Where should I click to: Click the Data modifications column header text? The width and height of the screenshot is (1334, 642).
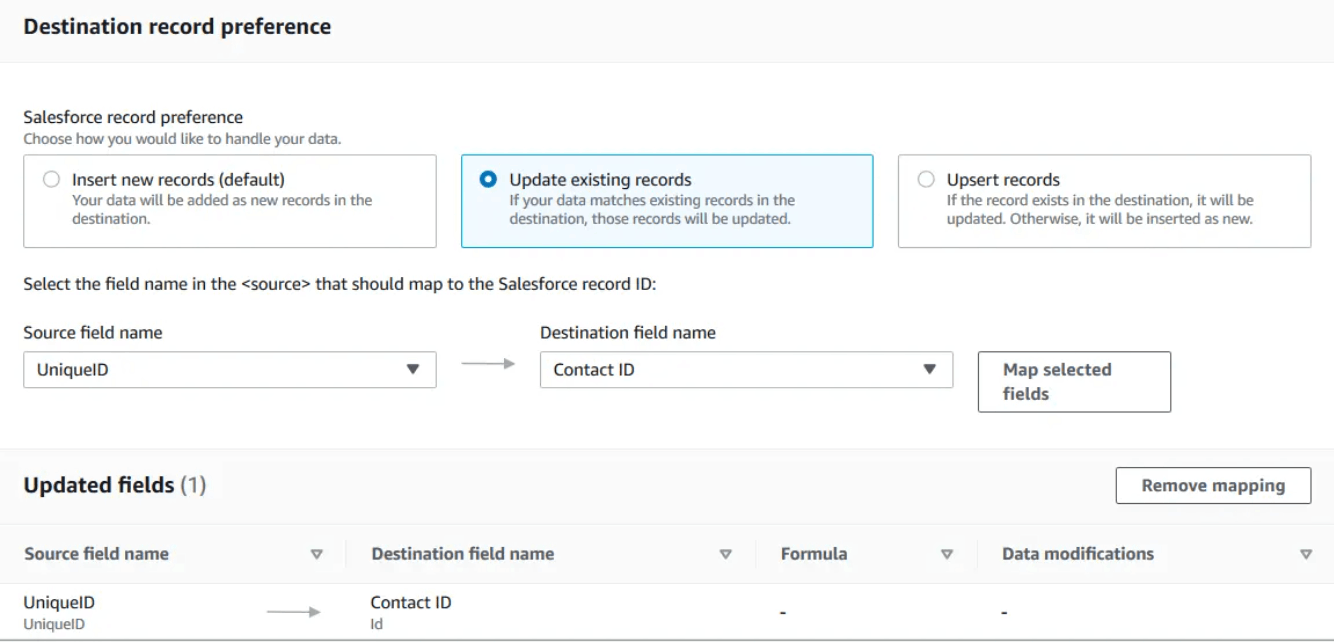point(1078,554)
